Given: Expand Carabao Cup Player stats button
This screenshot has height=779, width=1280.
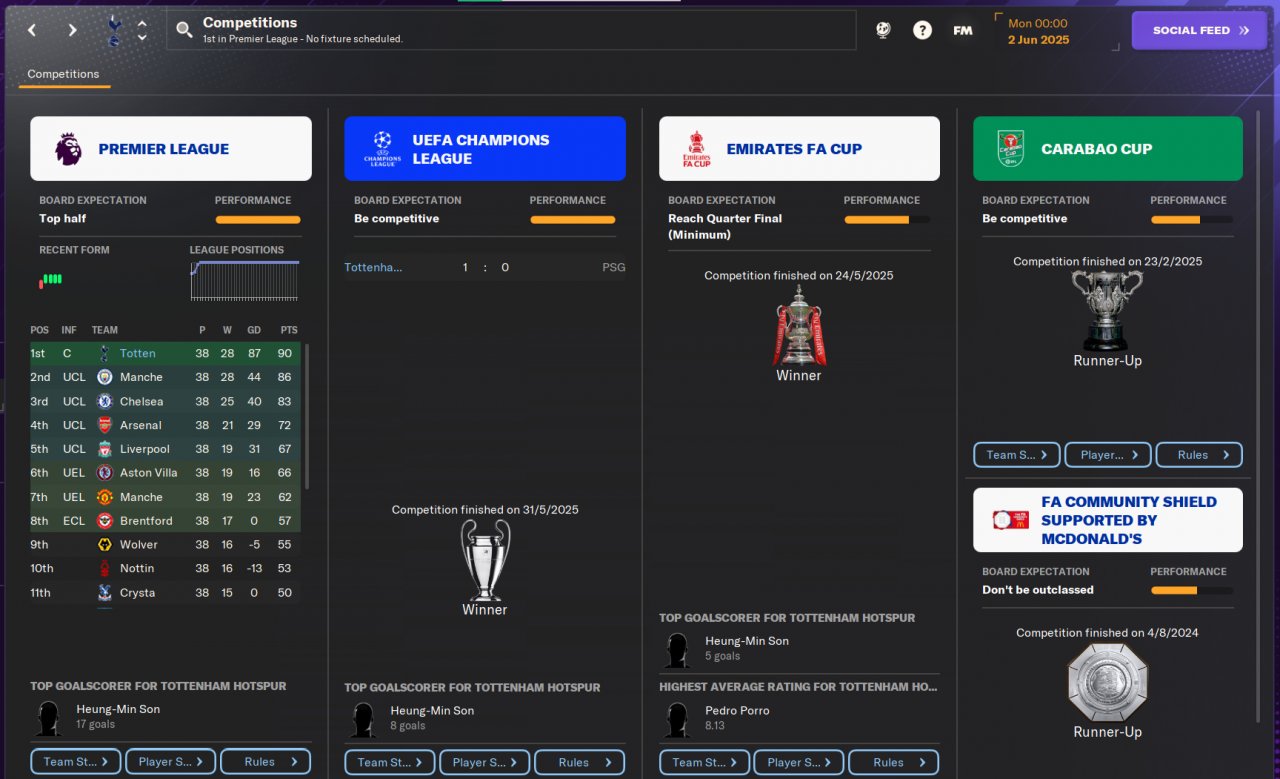Looking at the screenshot, I should [1108, 455].
